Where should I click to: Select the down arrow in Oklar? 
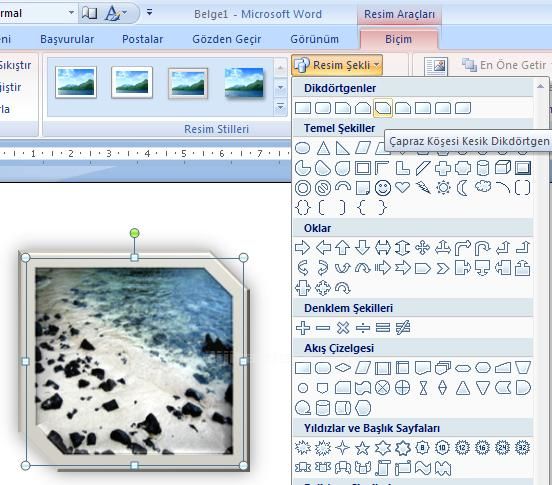pyautogui.click(x=363, y=248)
